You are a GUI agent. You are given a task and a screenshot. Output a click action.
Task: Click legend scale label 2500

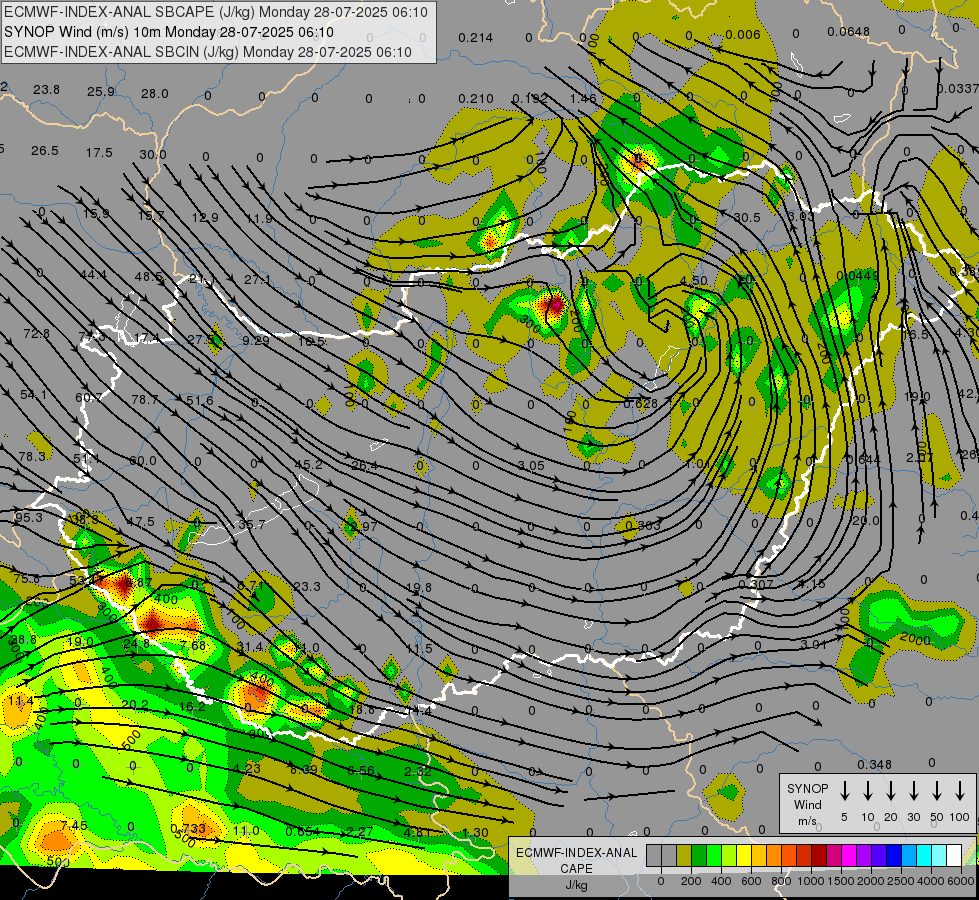[x=901, y=881]
